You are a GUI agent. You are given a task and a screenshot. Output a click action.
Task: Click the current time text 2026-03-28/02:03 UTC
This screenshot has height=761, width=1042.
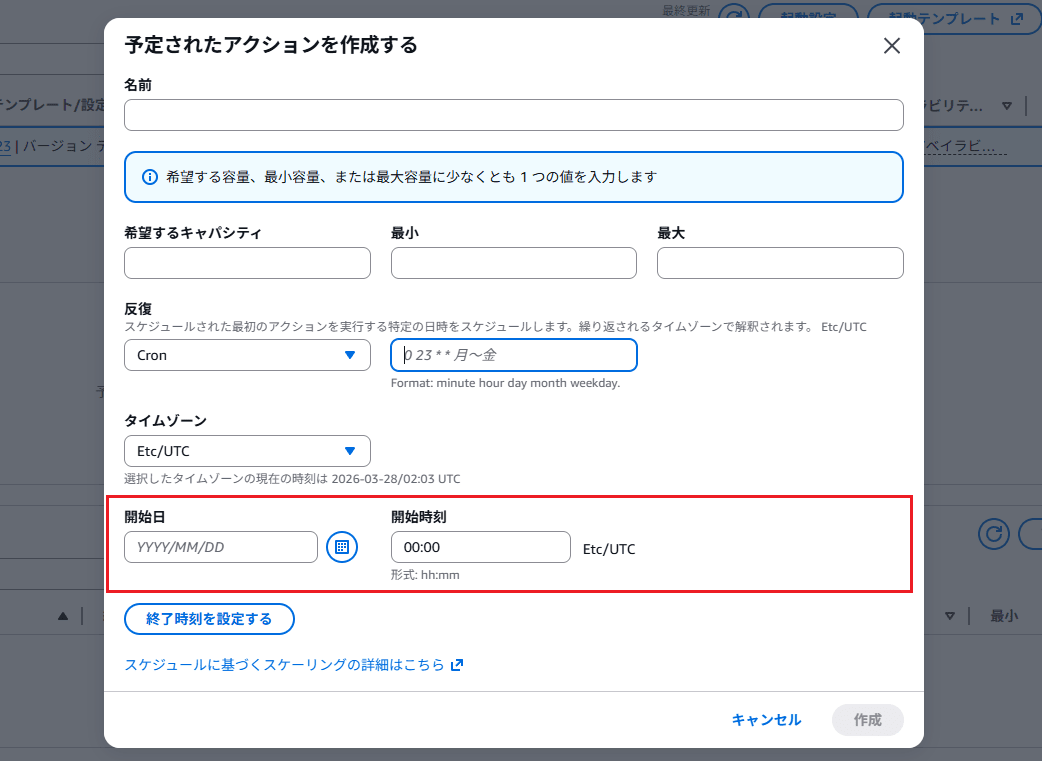[x=395, y=479]
